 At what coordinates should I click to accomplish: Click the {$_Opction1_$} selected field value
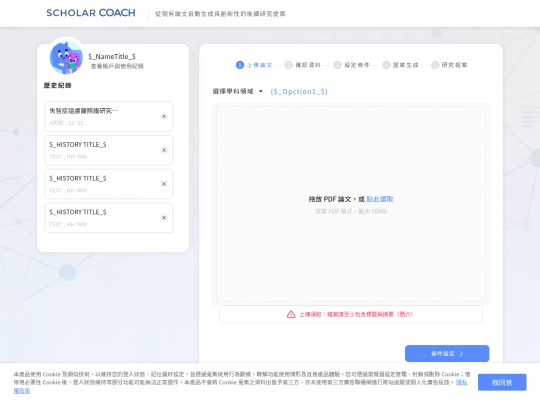(299, 92)
